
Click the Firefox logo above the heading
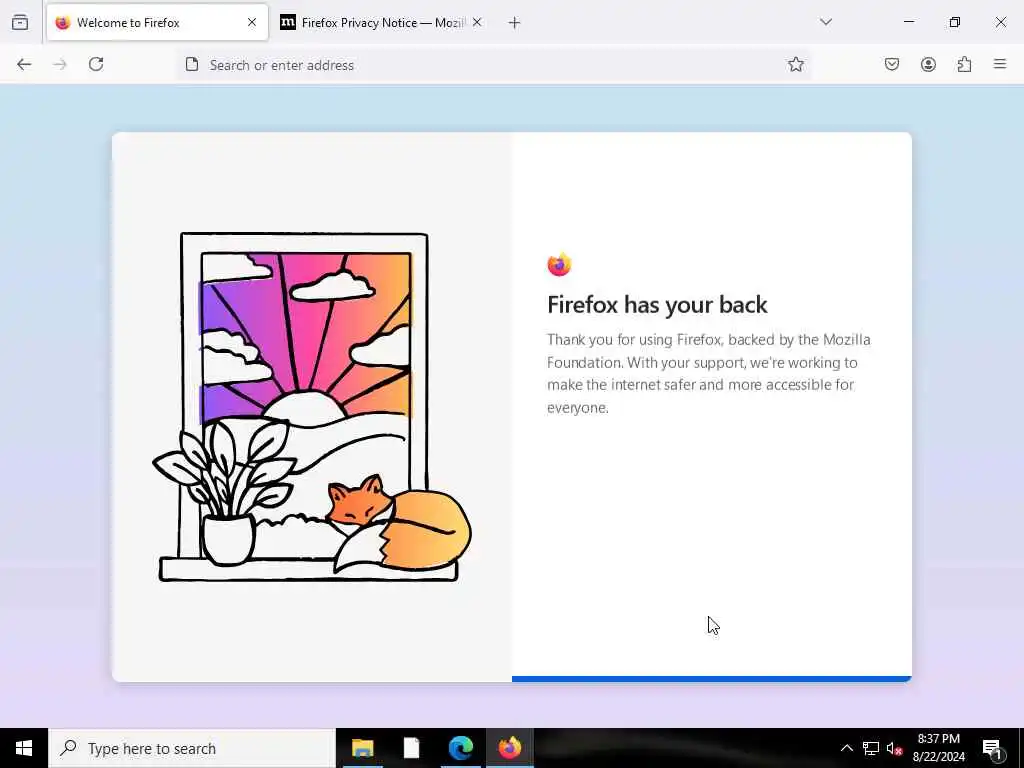point(559,264)
